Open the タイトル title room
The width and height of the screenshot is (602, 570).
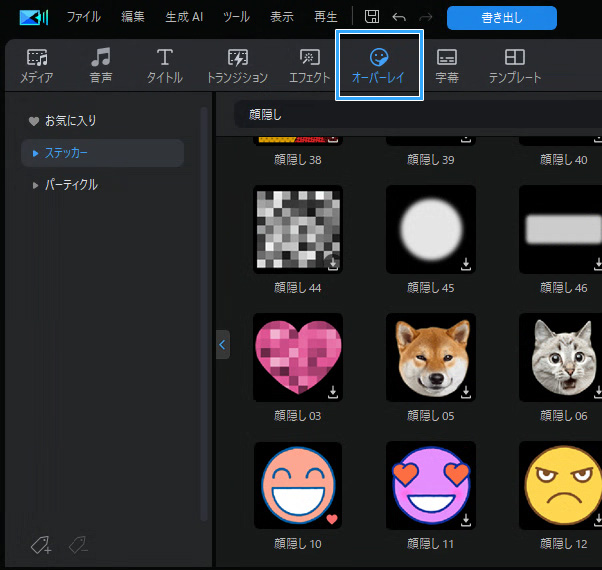tap(165, 66)
